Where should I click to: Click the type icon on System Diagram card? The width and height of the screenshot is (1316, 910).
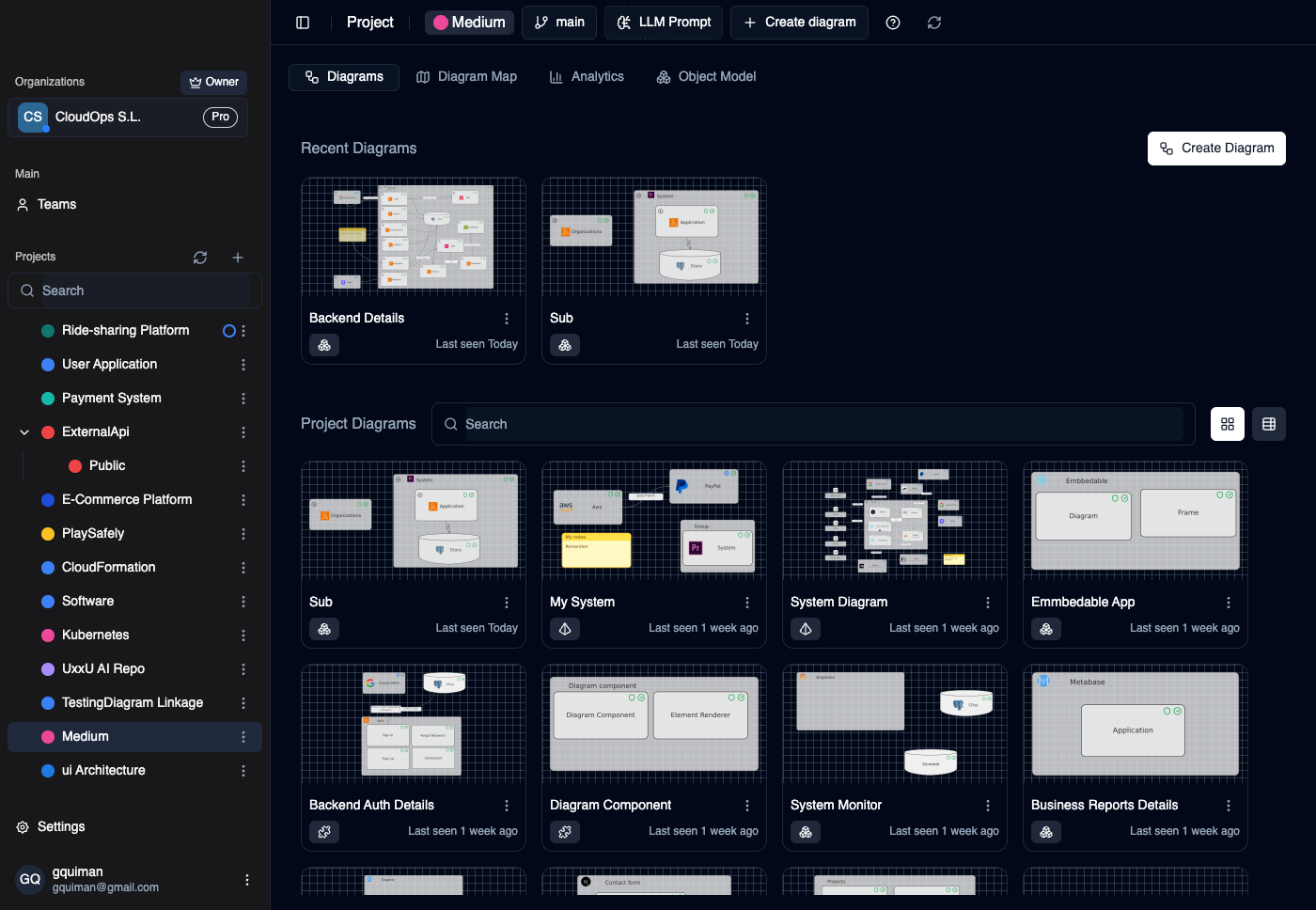click(x=806, y=629)
